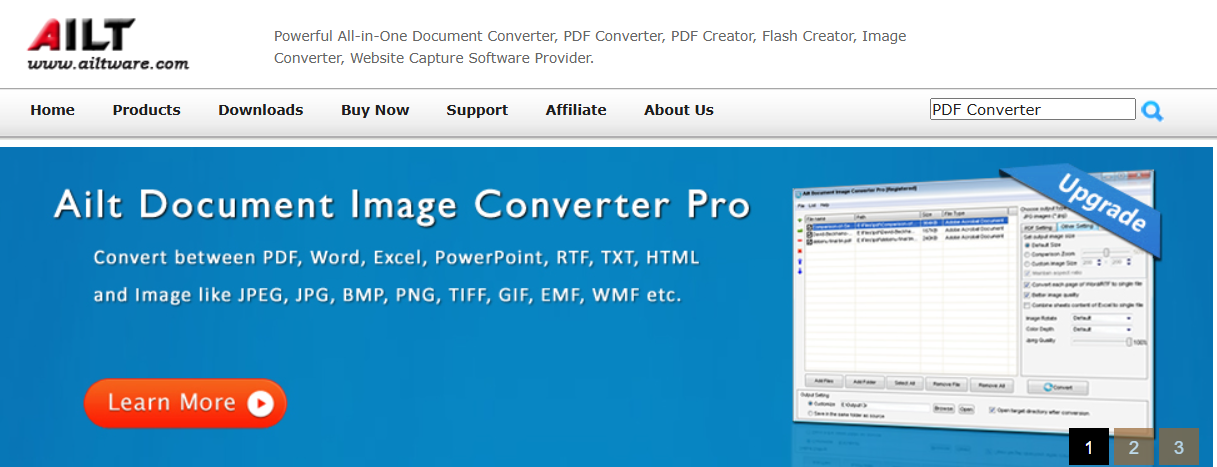Click the orange Learn More button
Screen dimensions: 1217x467
185,403
